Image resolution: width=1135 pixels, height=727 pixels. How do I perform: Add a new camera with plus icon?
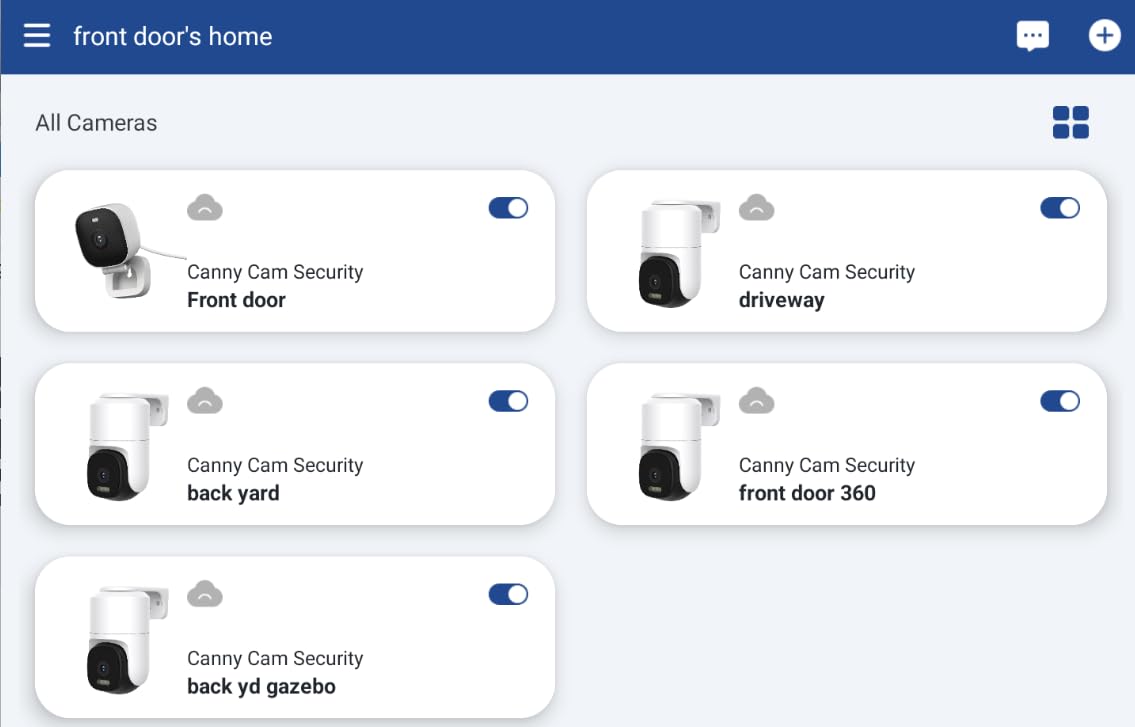click(1104, 35)
